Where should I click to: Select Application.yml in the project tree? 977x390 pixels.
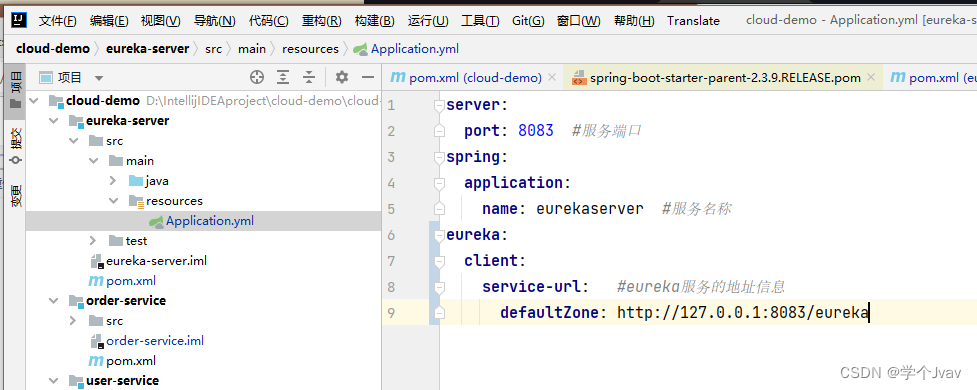click(x=210, y=221)
